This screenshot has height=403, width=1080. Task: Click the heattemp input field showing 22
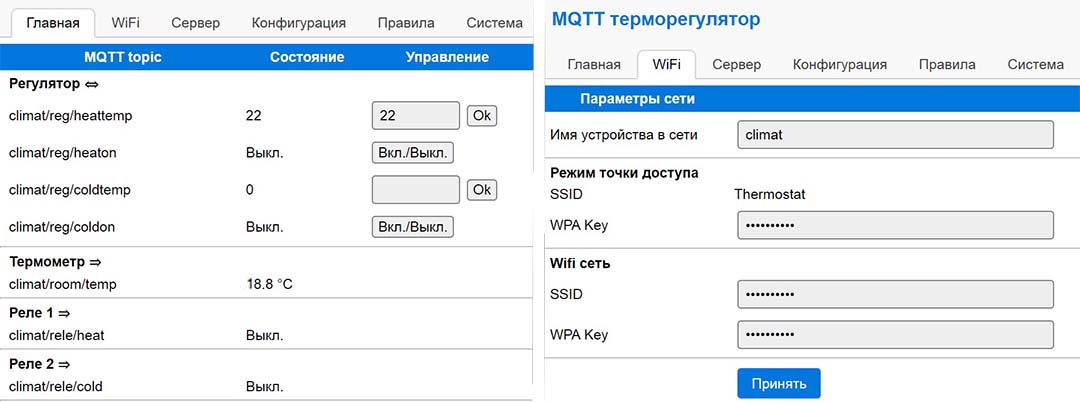click(415, 116)
